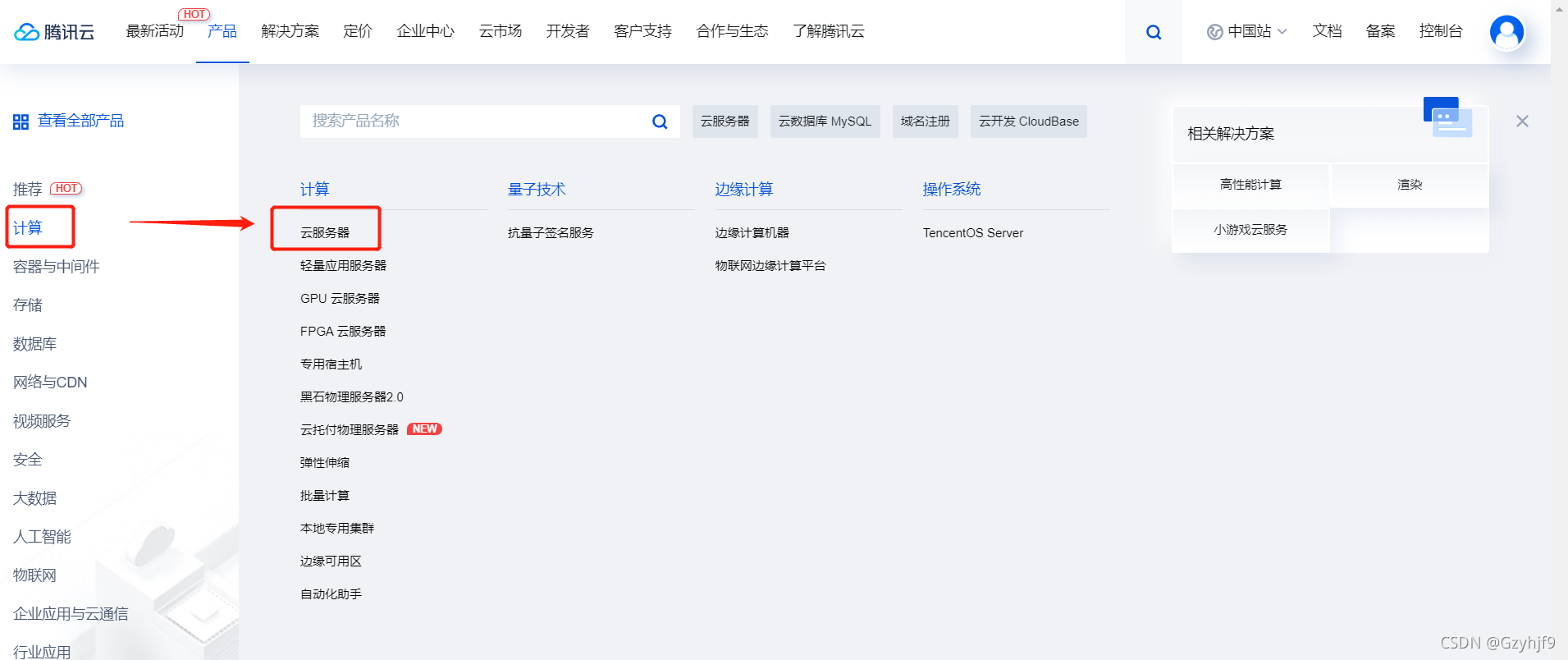Open 本地专用集群 product
The image size is (1568, 660).
(x=337, y=529)
